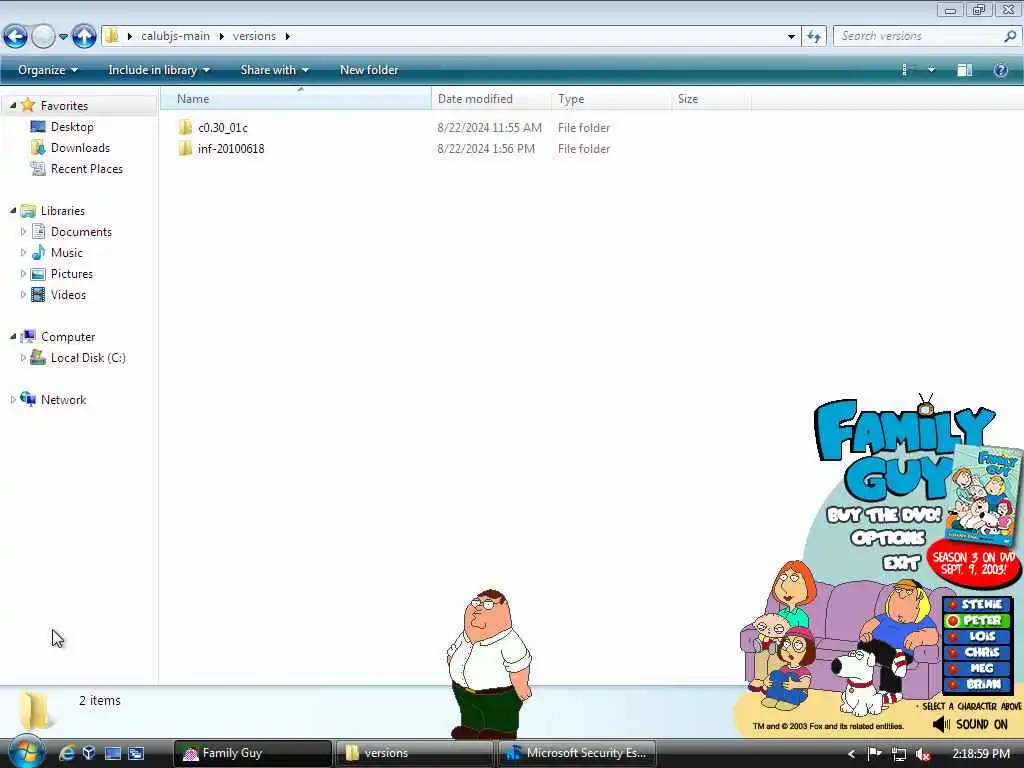Open the Organize menu
Image resolution: width=1024 pixels, height=768 pixels.
(x=48, y=70)
